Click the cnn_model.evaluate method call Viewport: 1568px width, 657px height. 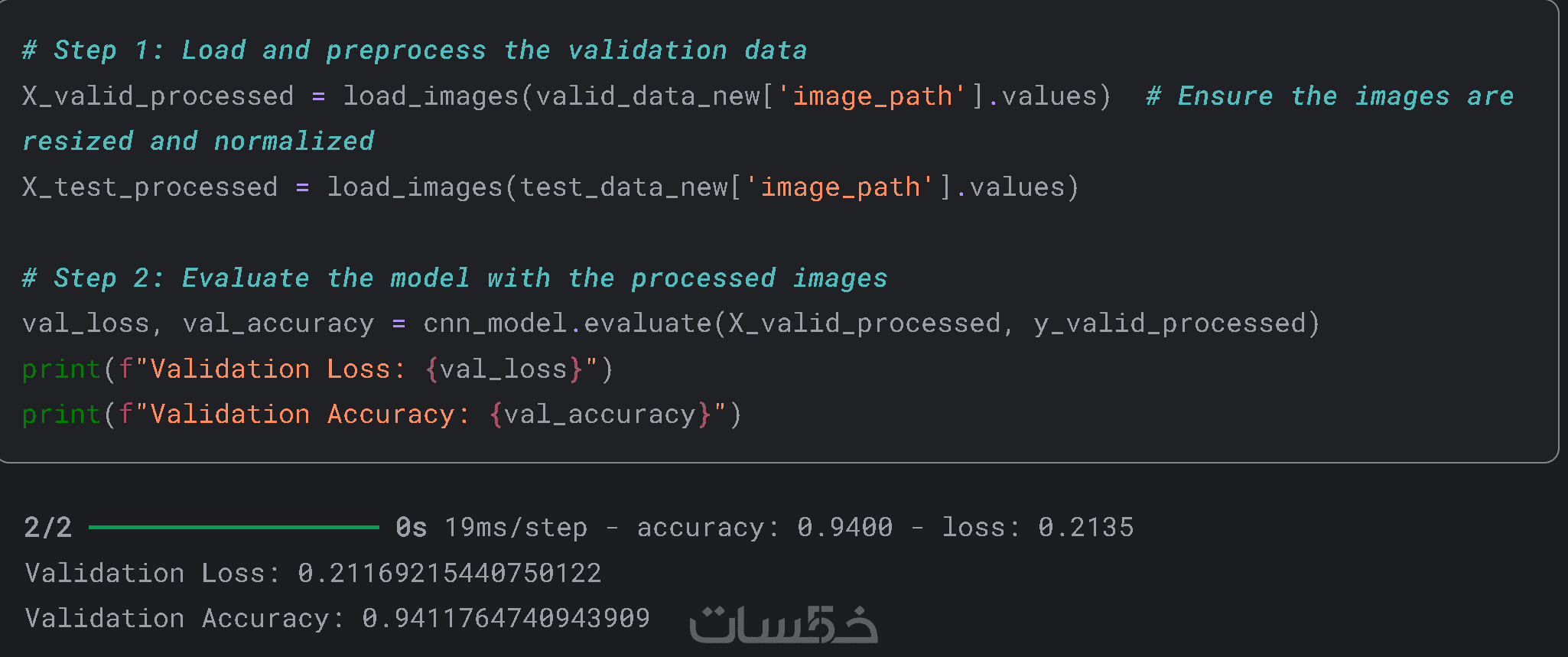click(x=568, y=324)
